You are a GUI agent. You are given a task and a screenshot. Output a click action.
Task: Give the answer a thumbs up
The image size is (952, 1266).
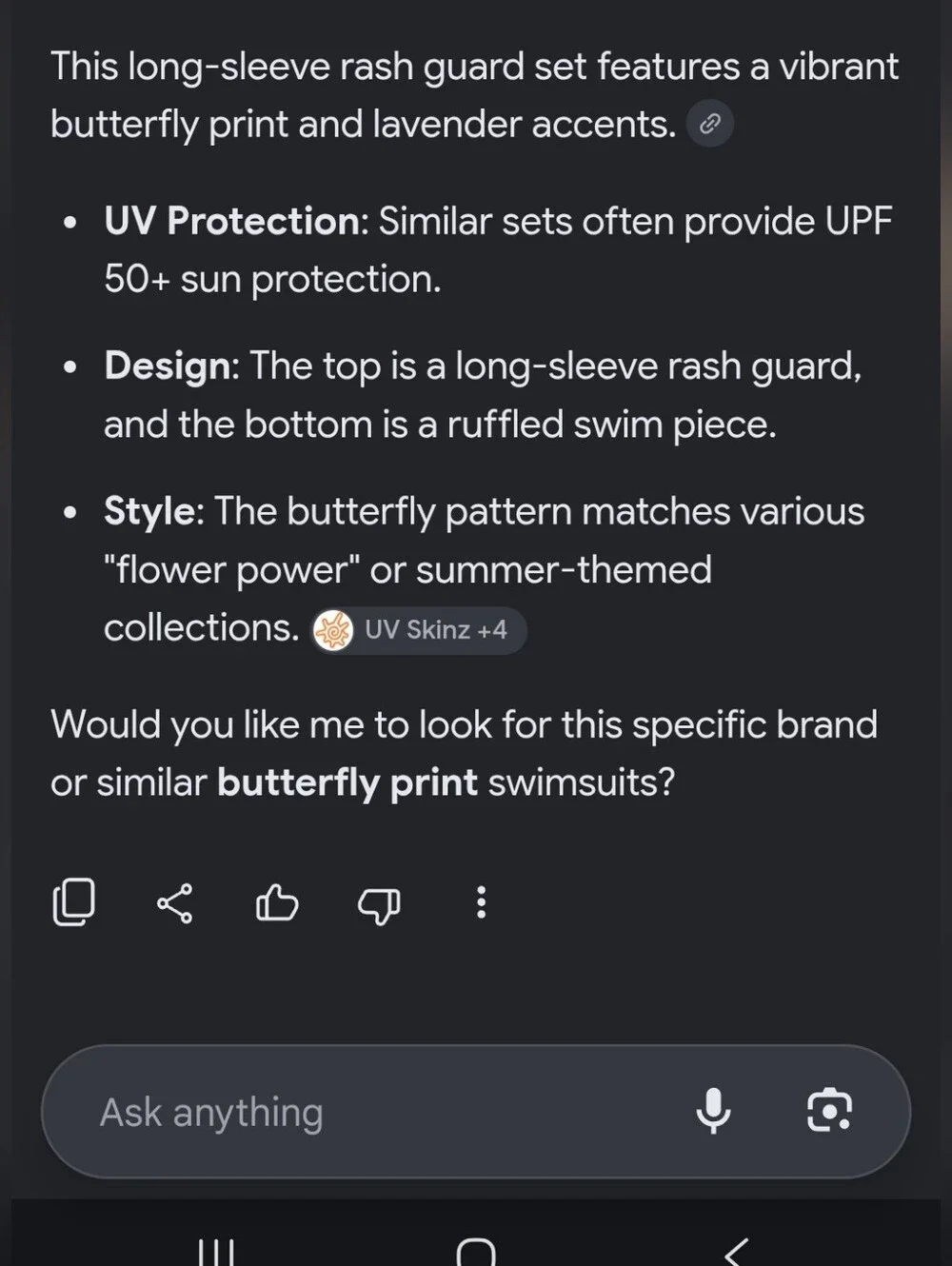pos(277,902)
